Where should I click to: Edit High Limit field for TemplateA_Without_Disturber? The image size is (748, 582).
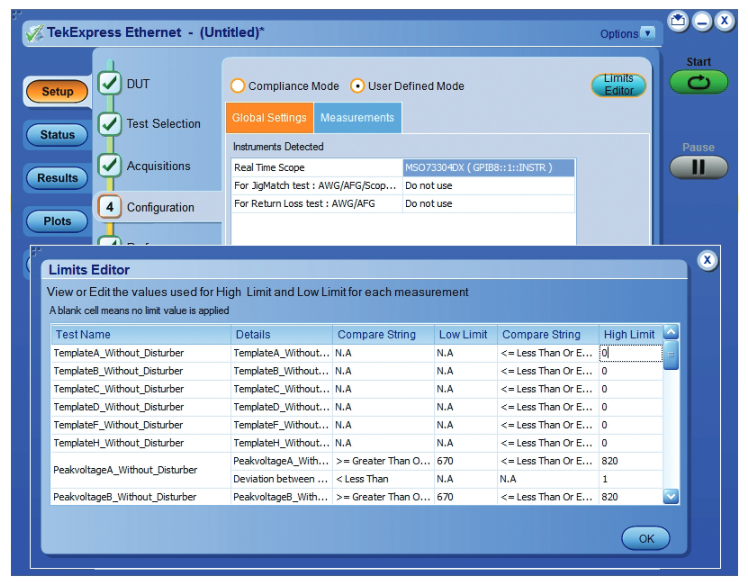[x=629, y=353]
